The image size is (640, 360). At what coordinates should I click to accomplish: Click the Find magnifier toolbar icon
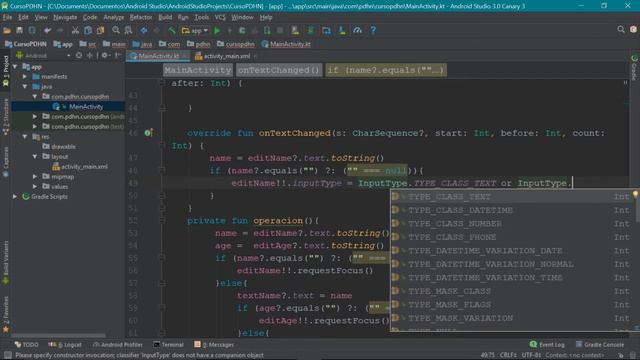(116, 31)
